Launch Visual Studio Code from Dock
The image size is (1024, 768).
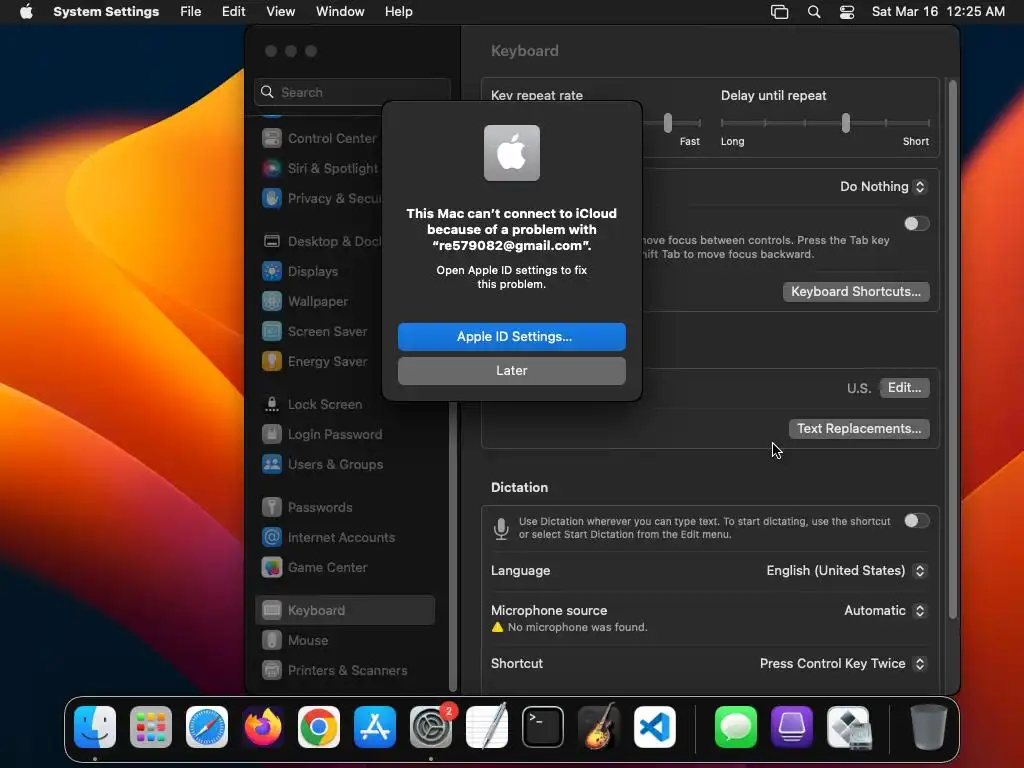[654, 727]
